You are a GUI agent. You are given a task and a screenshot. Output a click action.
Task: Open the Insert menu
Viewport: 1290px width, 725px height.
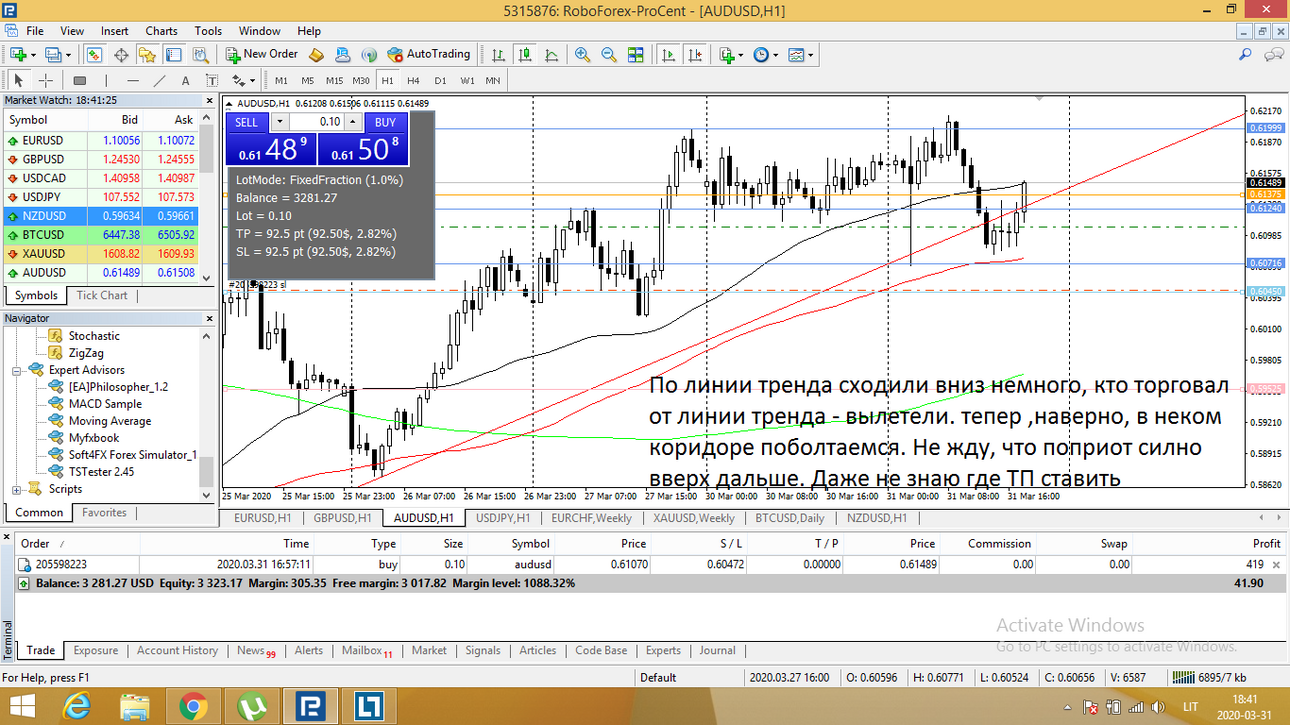(114, 31)
